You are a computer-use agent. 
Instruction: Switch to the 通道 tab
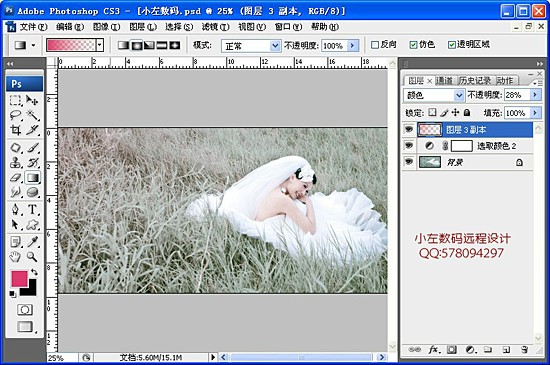tap(444, 81)
